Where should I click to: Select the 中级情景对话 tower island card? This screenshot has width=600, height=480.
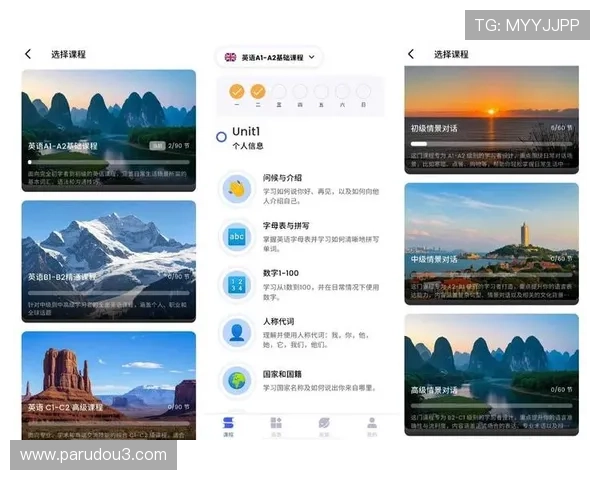(492, 244)
